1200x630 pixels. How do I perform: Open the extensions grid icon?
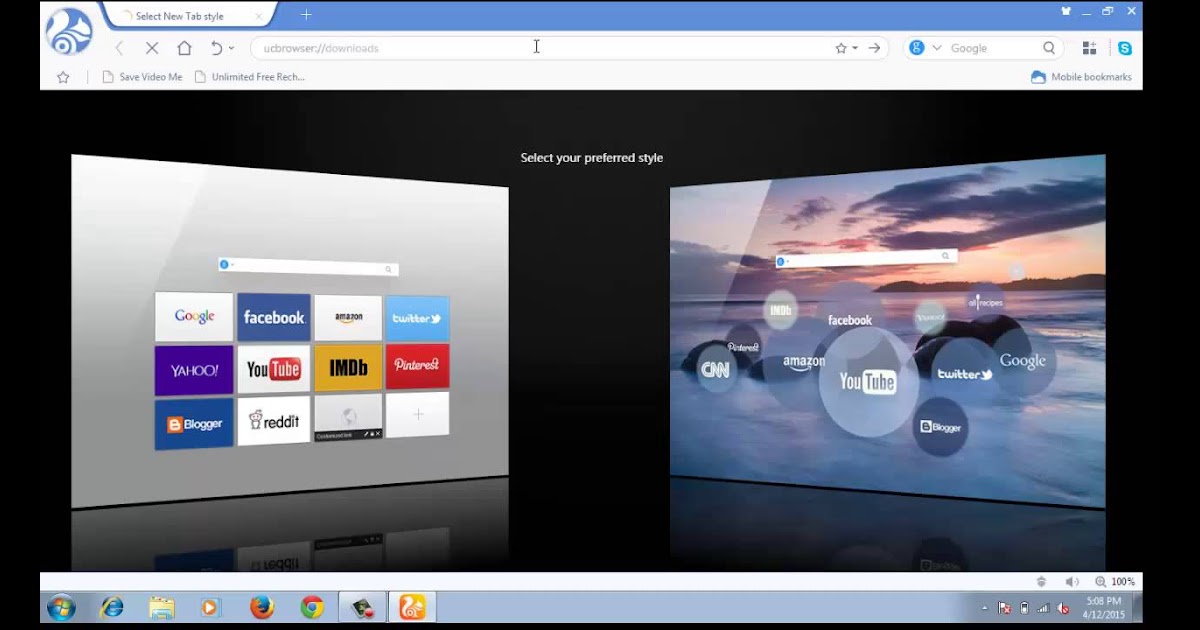pos(1089,48)
